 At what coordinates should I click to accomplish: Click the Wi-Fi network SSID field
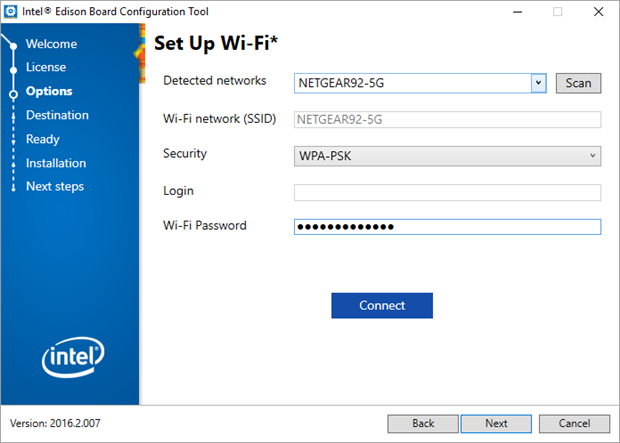point(447,119)
